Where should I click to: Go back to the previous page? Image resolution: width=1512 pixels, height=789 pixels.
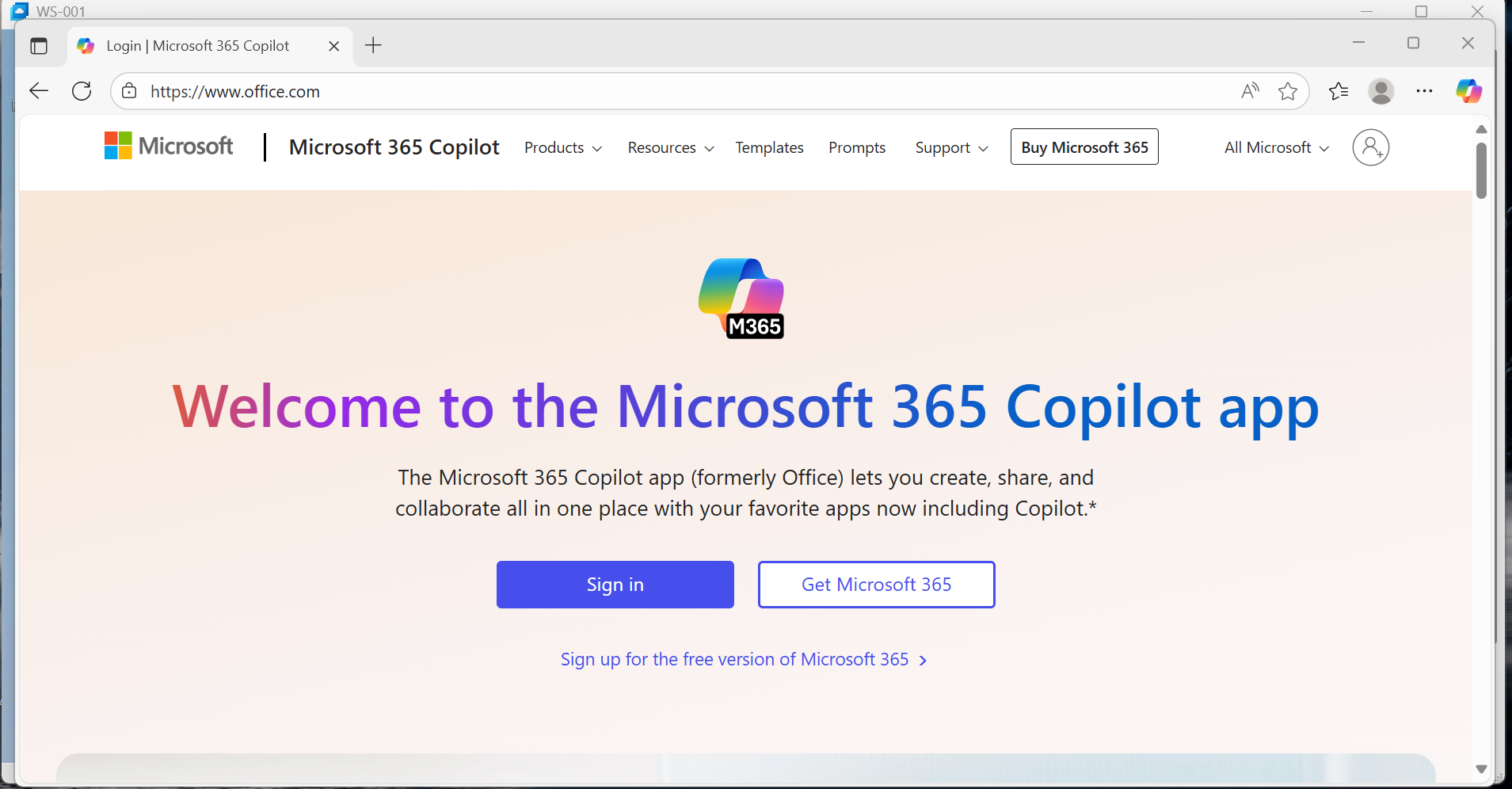click(39, 91)
